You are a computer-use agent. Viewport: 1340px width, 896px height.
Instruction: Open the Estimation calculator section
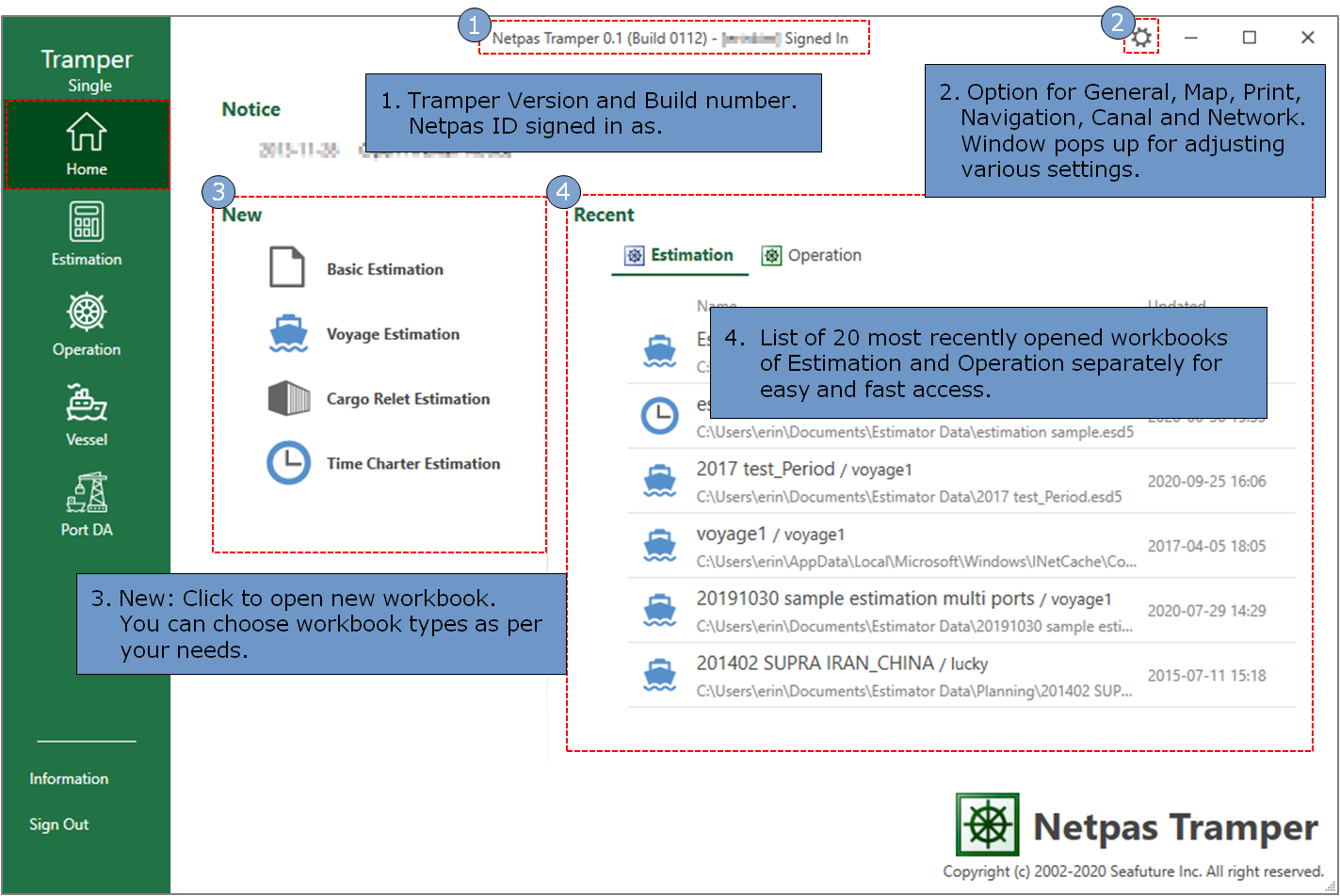87,233
